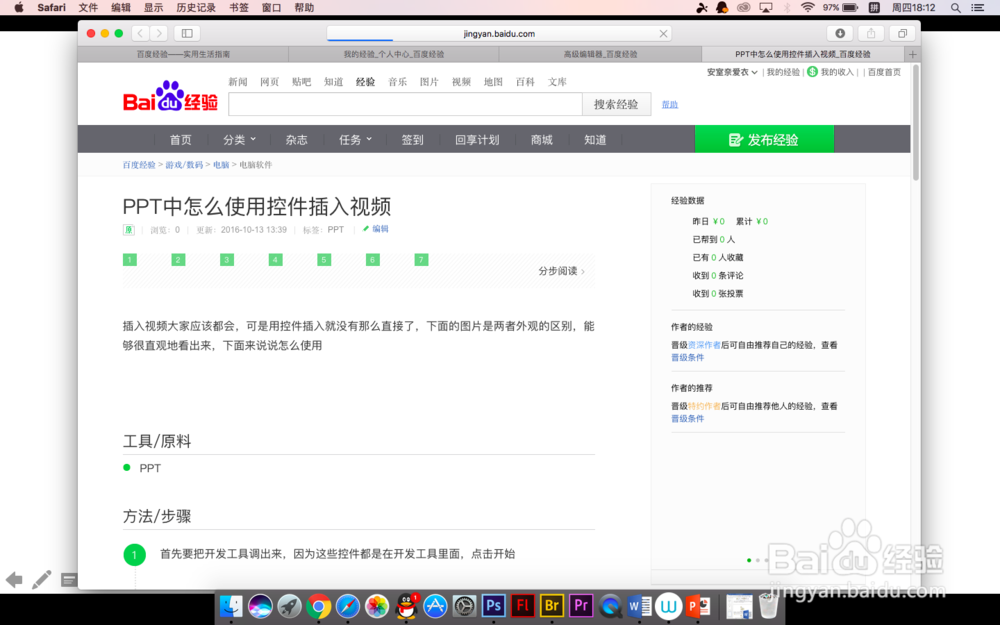Open Finder from the dock
This screenshot has width=1000, height=625.
tap(231, 606)
